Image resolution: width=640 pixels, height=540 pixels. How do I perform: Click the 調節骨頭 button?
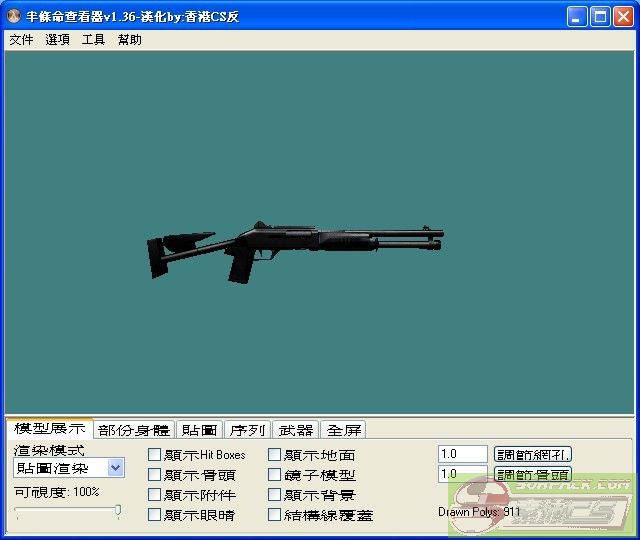533,474
